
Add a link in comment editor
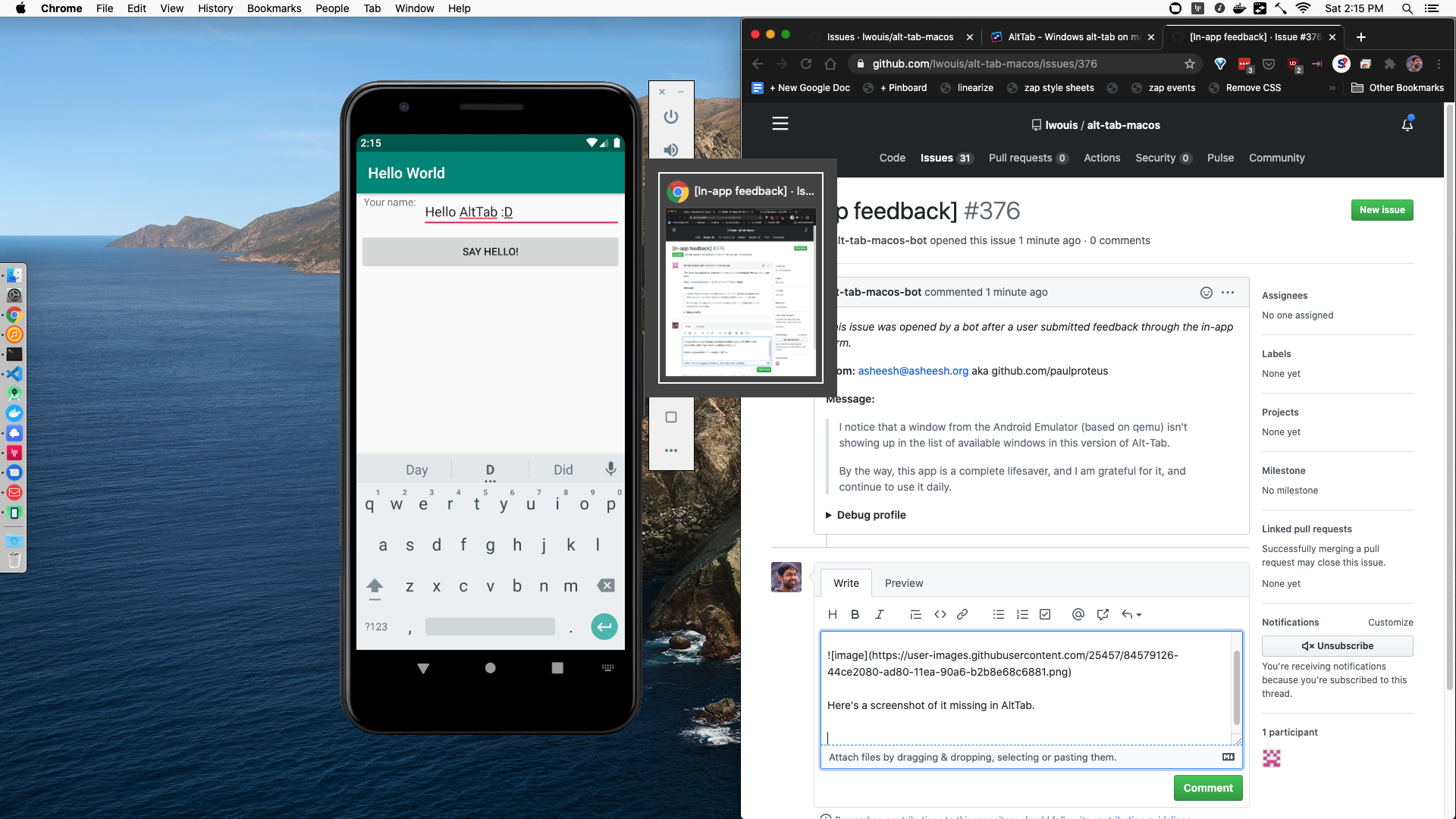(x=962, y=614)
